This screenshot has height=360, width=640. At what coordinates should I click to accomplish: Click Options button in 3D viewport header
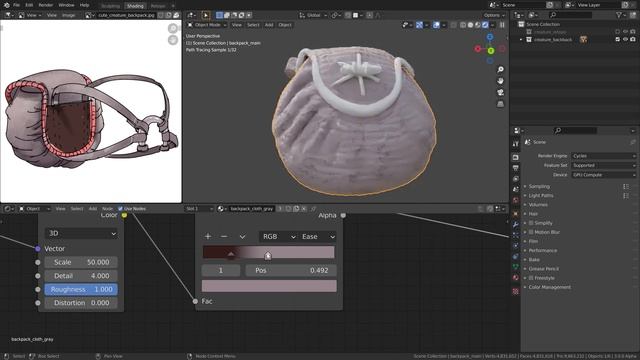click(x=494, y=15)
